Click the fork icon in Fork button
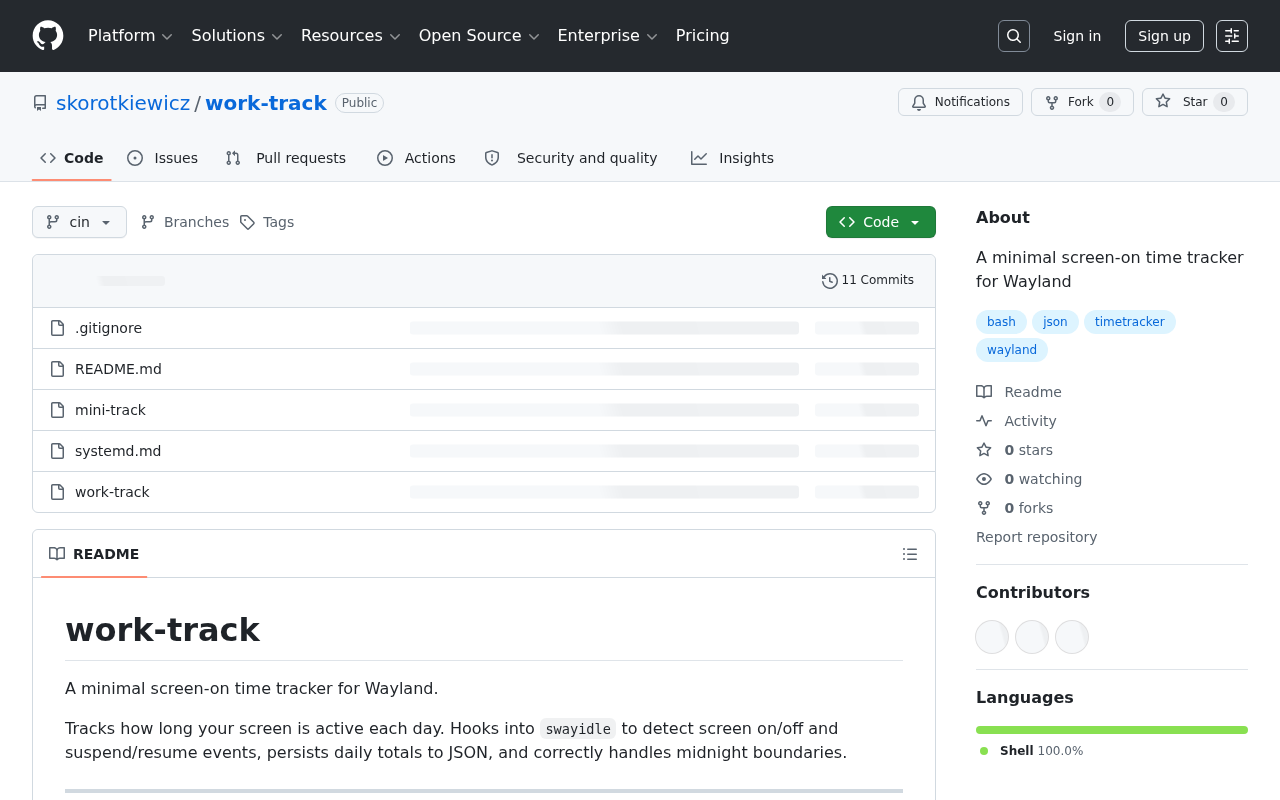Image resolution: width=1280 pixels, height=800 pixels. tap(1052, 102)
